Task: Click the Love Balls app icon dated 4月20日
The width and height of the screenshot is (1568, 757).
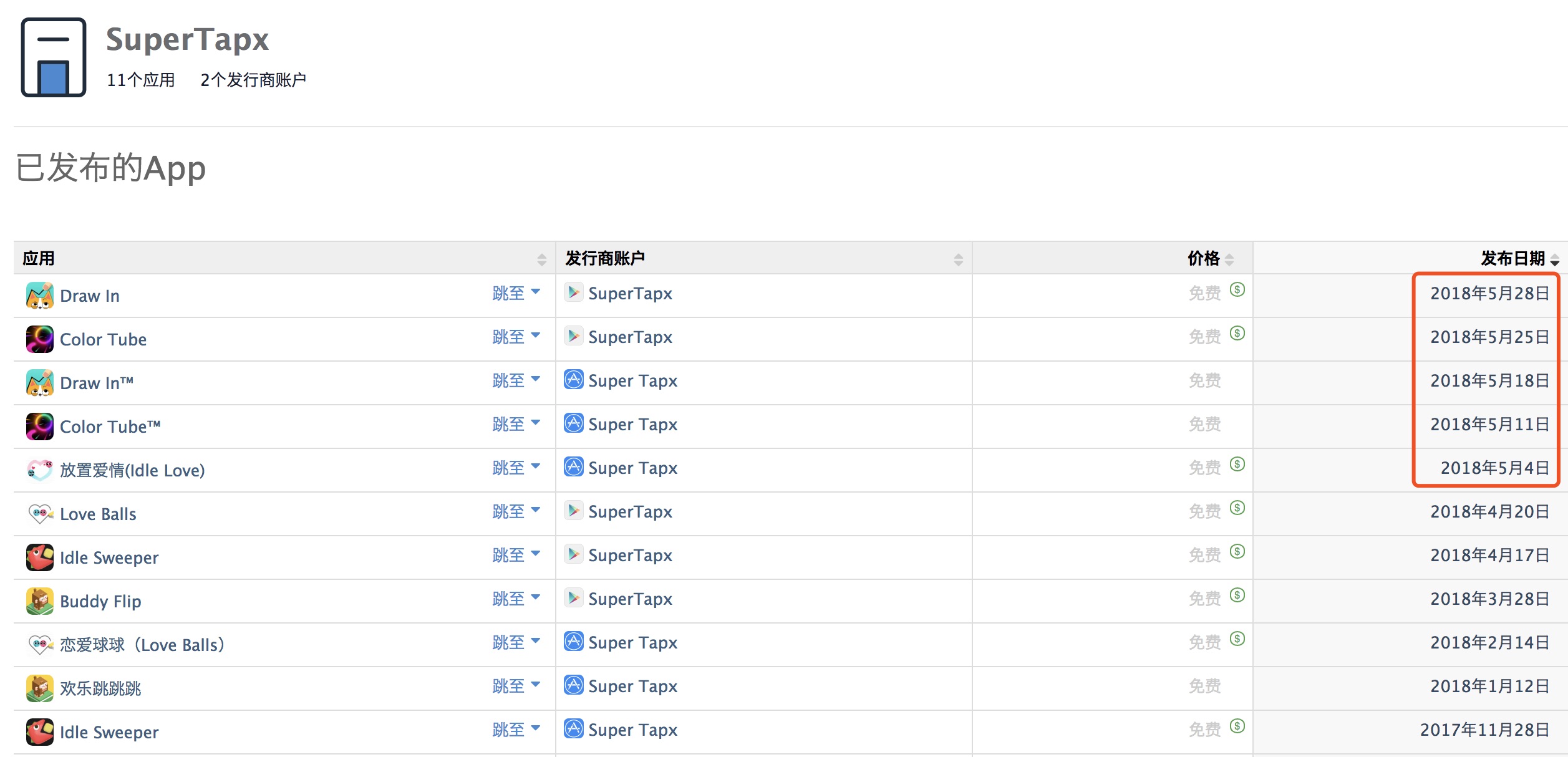Action: point(40,514)
